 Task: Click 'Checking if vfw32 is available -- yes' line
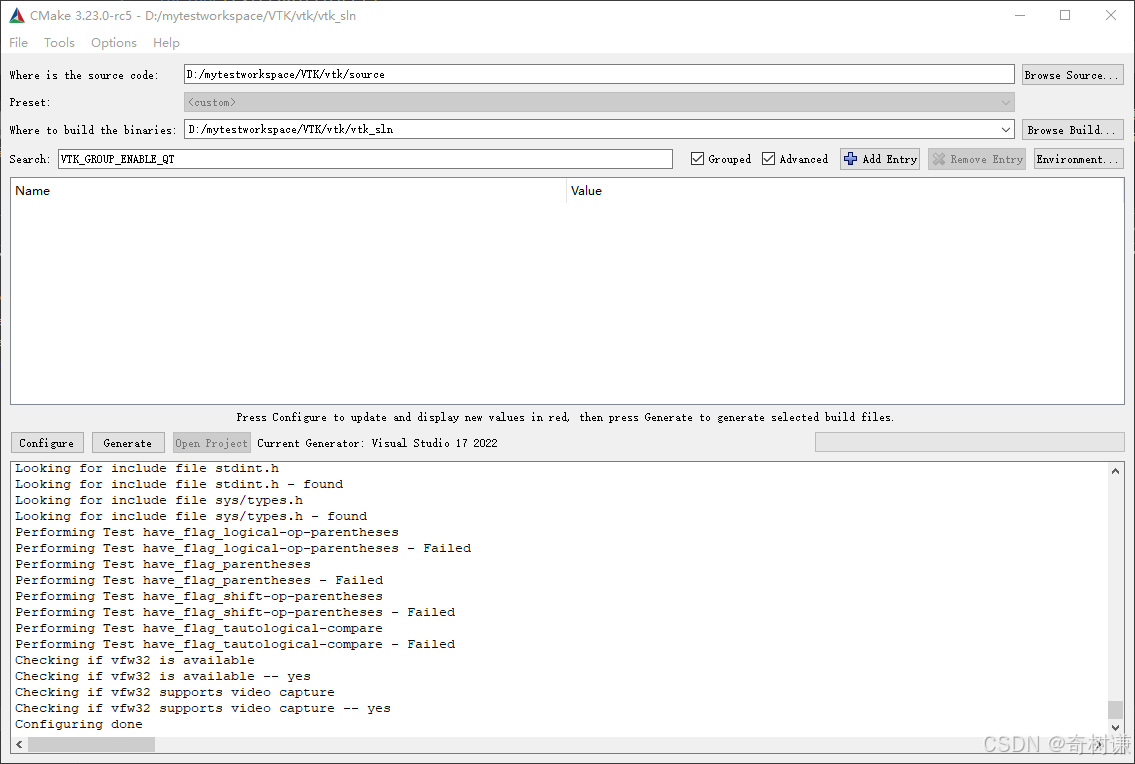click(x=163, y=676)
